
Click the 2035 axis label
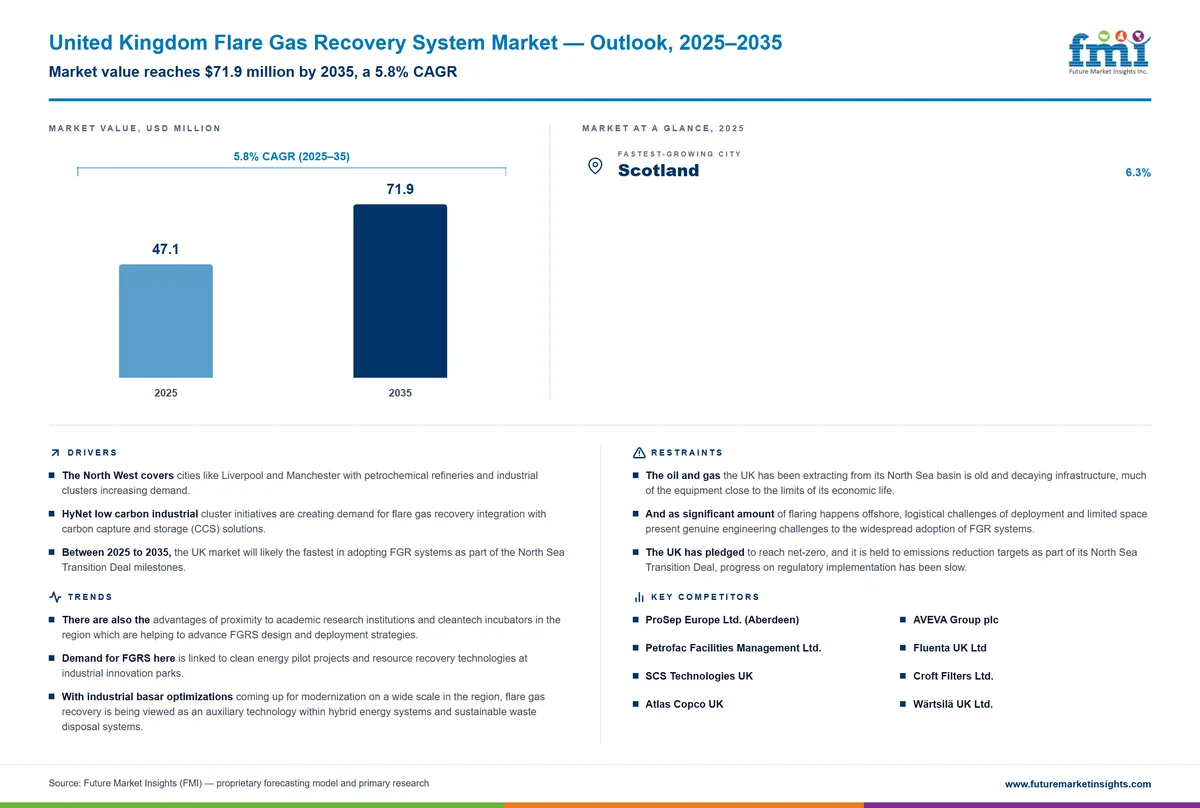400,393
